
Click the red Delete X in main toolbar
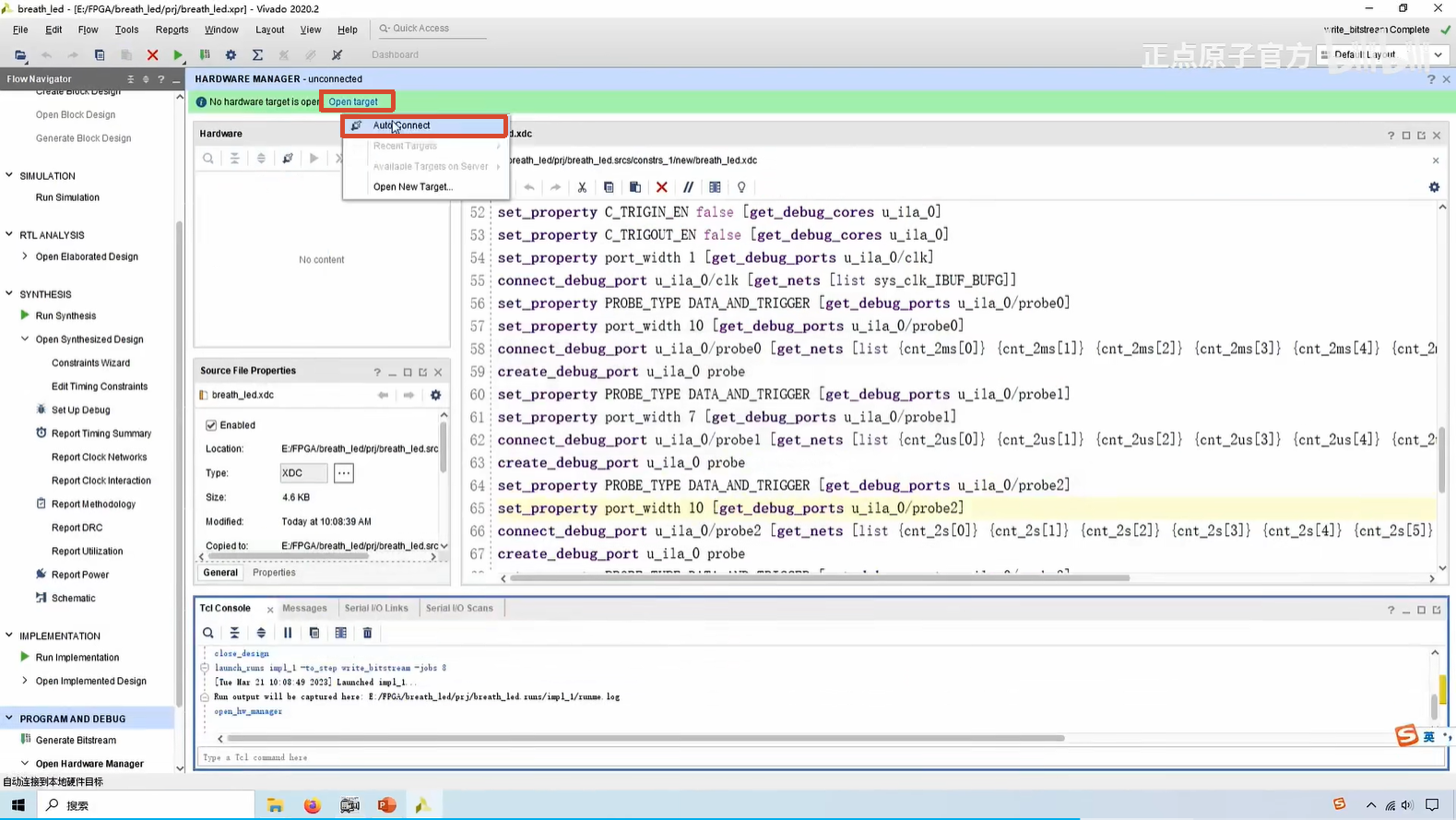153,54
